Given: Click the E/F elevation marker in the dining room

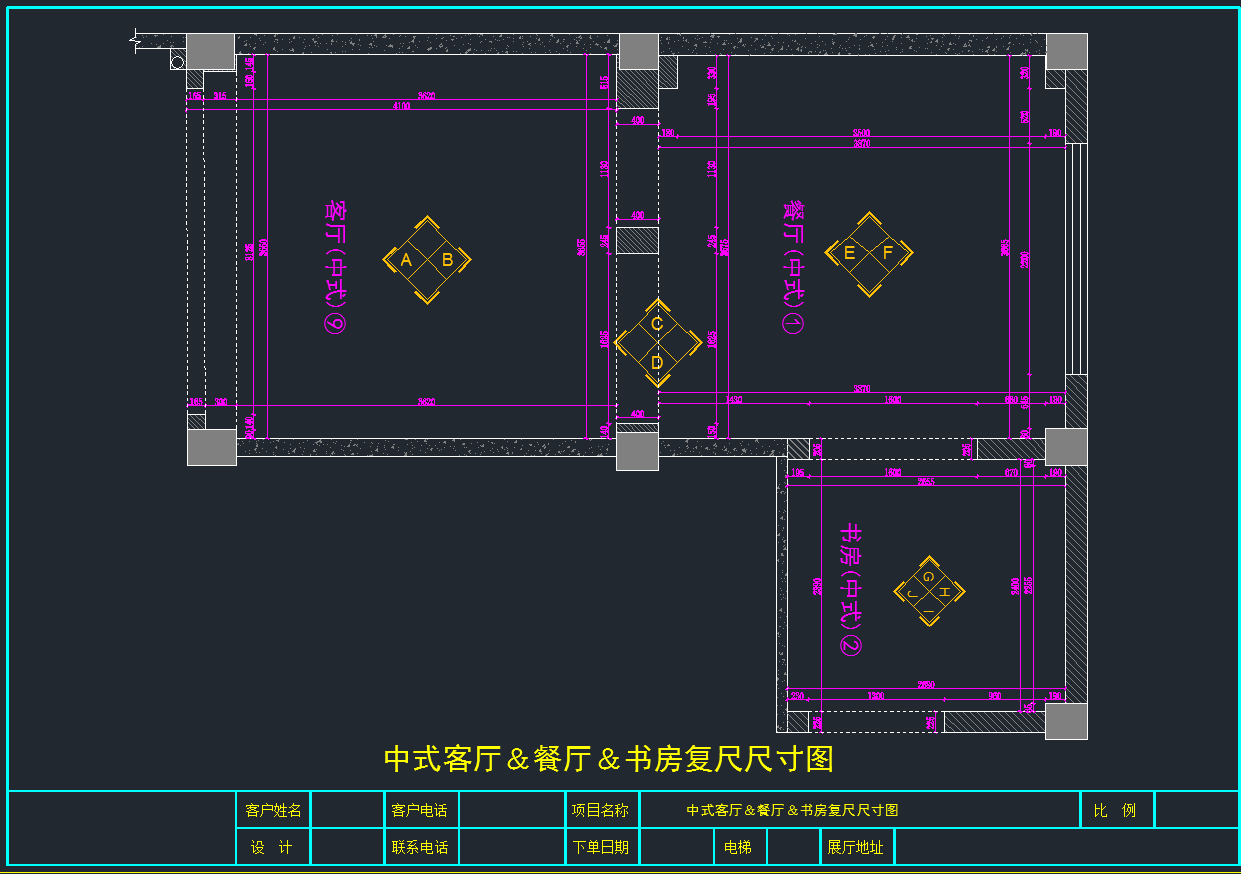Looking at the screenshot, I should click(x=868, y=253).
